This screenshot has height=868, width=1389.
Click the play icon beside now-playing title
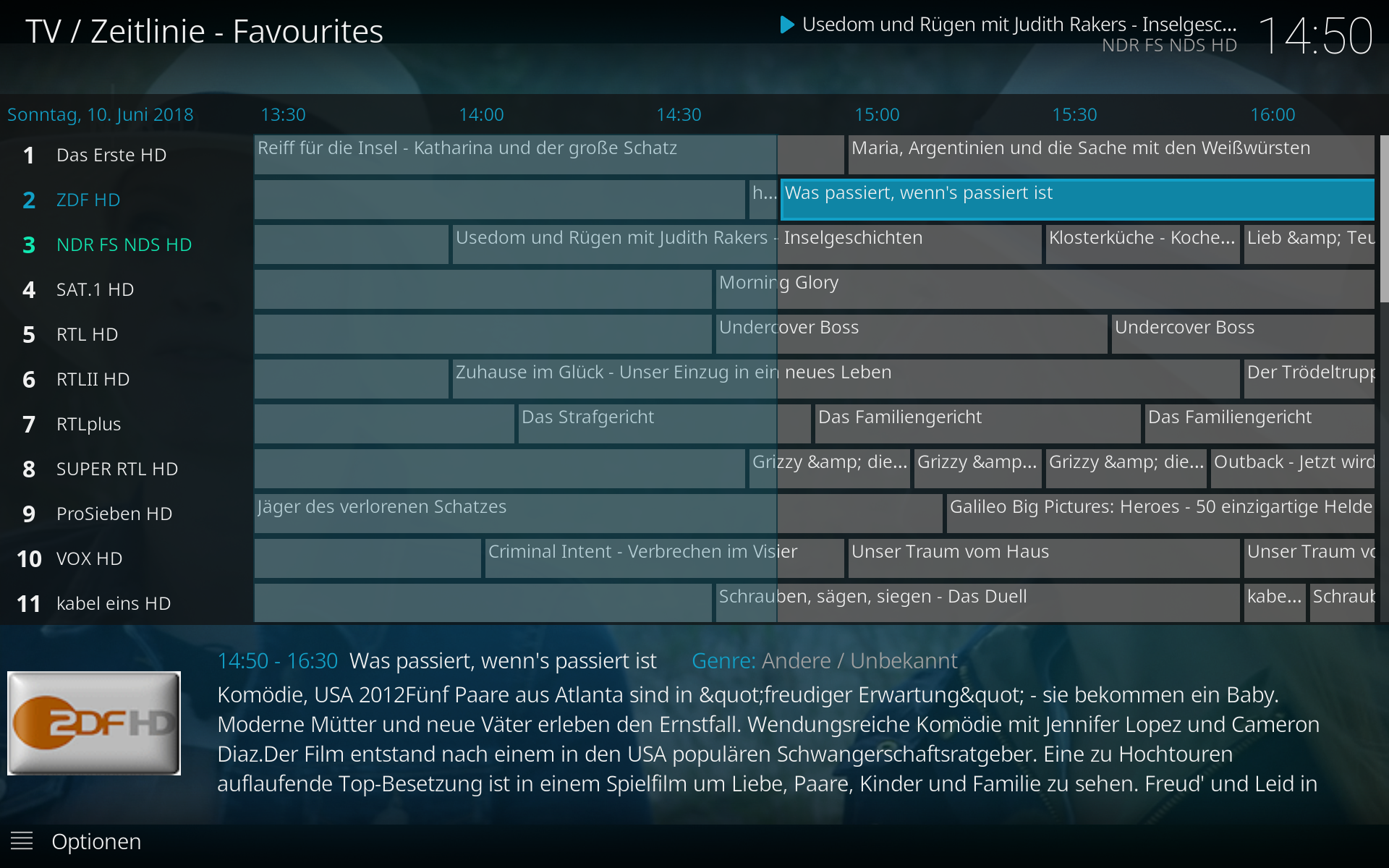point(787,25)
